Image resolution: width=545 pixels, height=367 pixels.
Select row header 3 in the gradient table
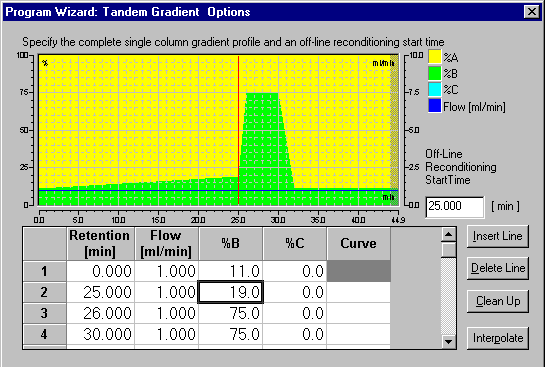point(44,313)
